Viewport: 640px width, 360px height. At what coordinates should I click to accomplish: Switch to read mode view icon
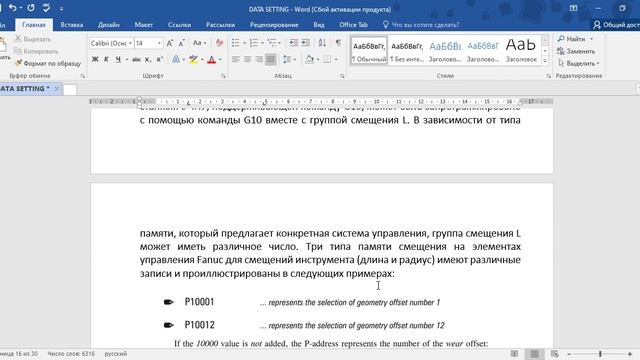click(514, 354)
